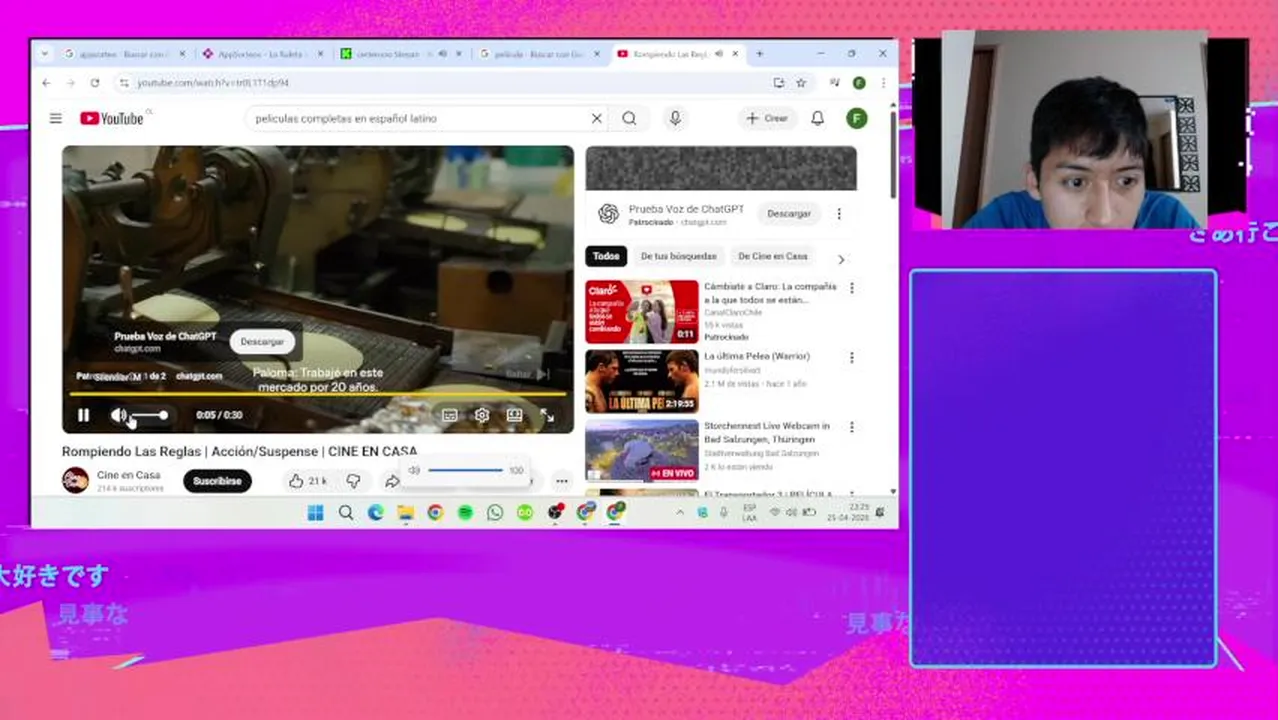Image resolution: width=1278 pixels, height=720 pixels.
Task: Open the YouTube hamburger guide menu
Action: tap(56, 118)
